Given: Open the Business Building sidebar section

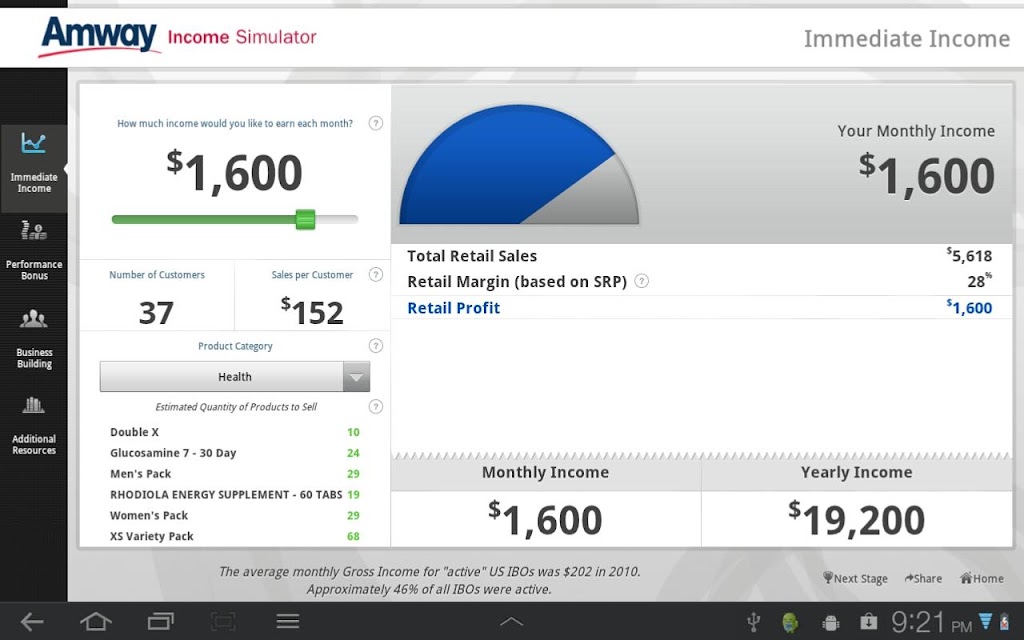Looking at the screenshot, I should [x=33, y=340].
